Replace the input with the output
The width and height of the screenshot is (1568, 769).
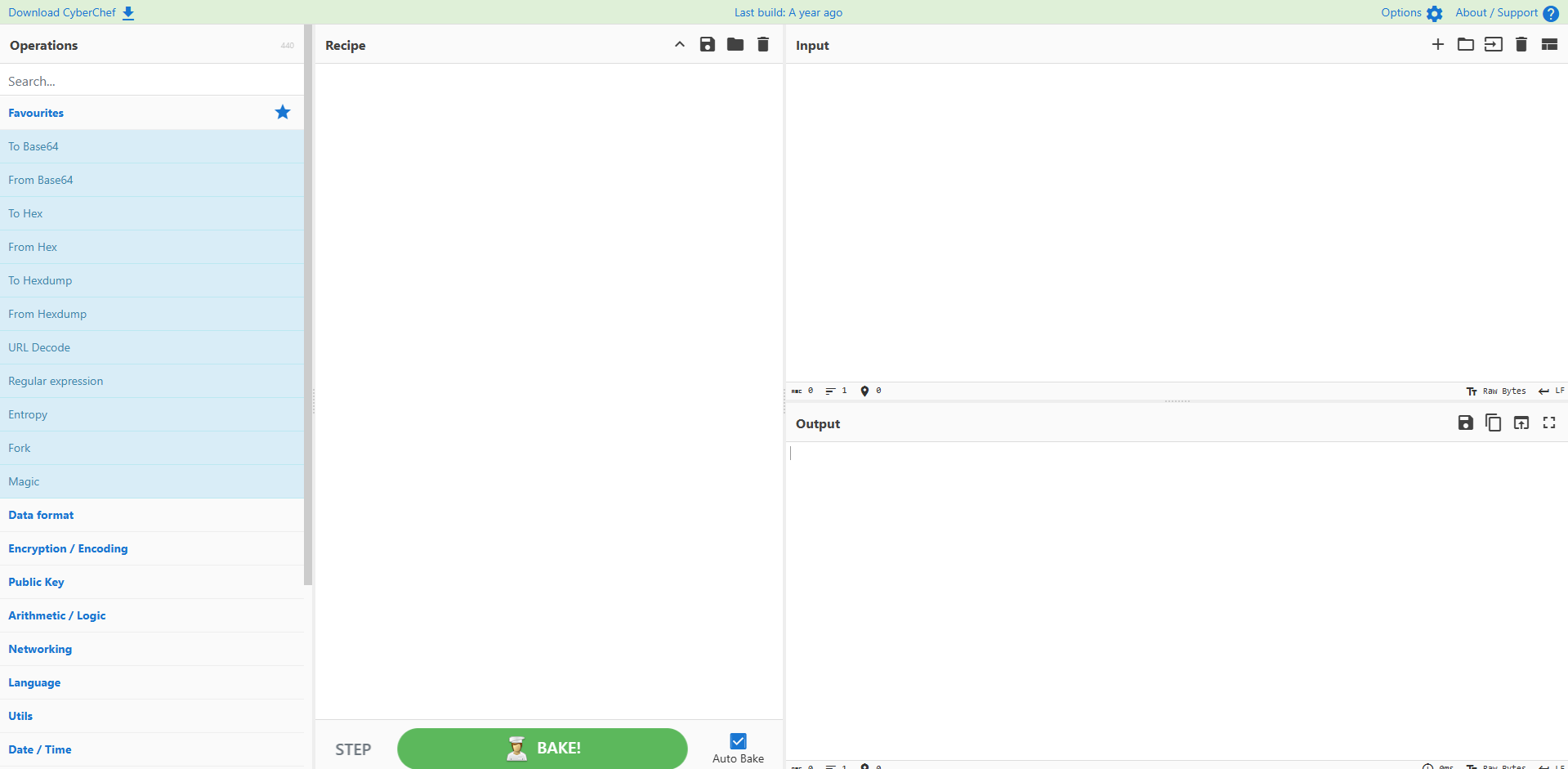pyautogui.click(x=1521, y=423)
